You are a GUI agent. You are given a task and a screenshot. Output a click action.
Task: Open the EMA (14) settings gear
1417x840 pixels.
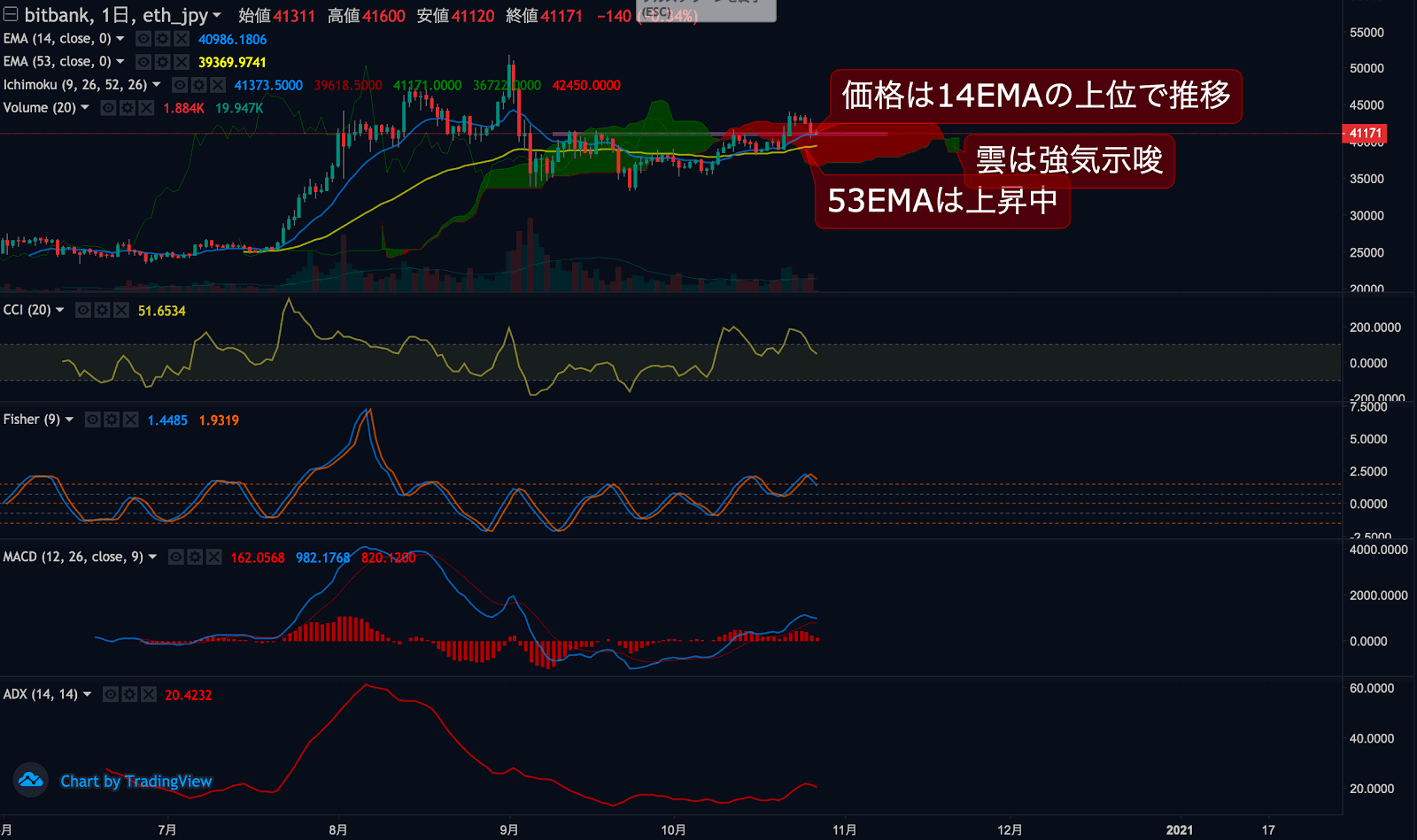161,38
